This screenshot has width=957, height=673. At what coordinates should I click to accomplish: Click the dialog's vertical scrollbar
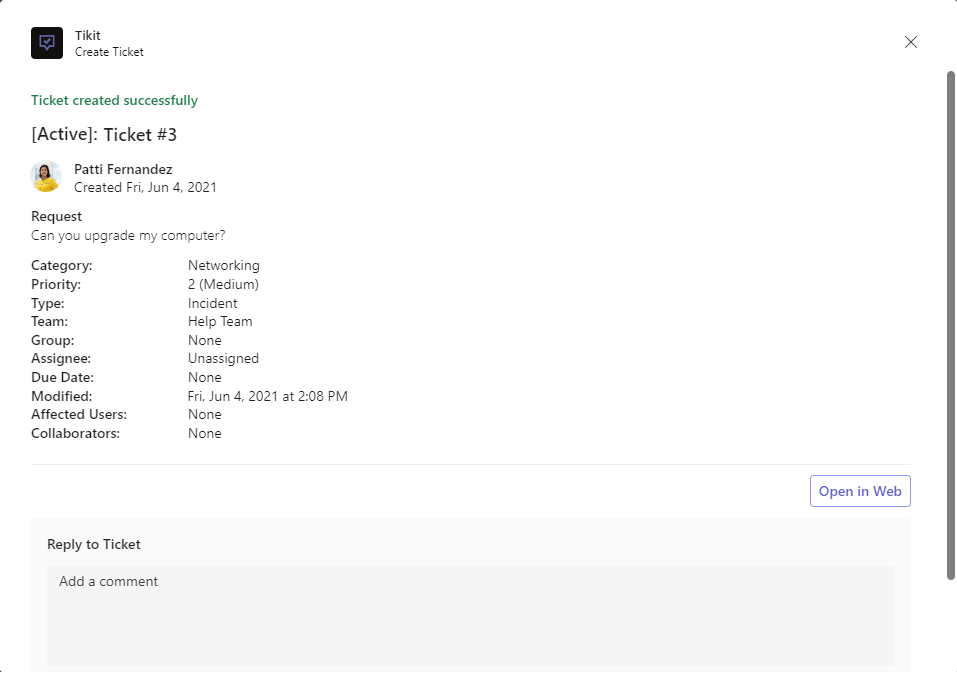tap(950, 320)
